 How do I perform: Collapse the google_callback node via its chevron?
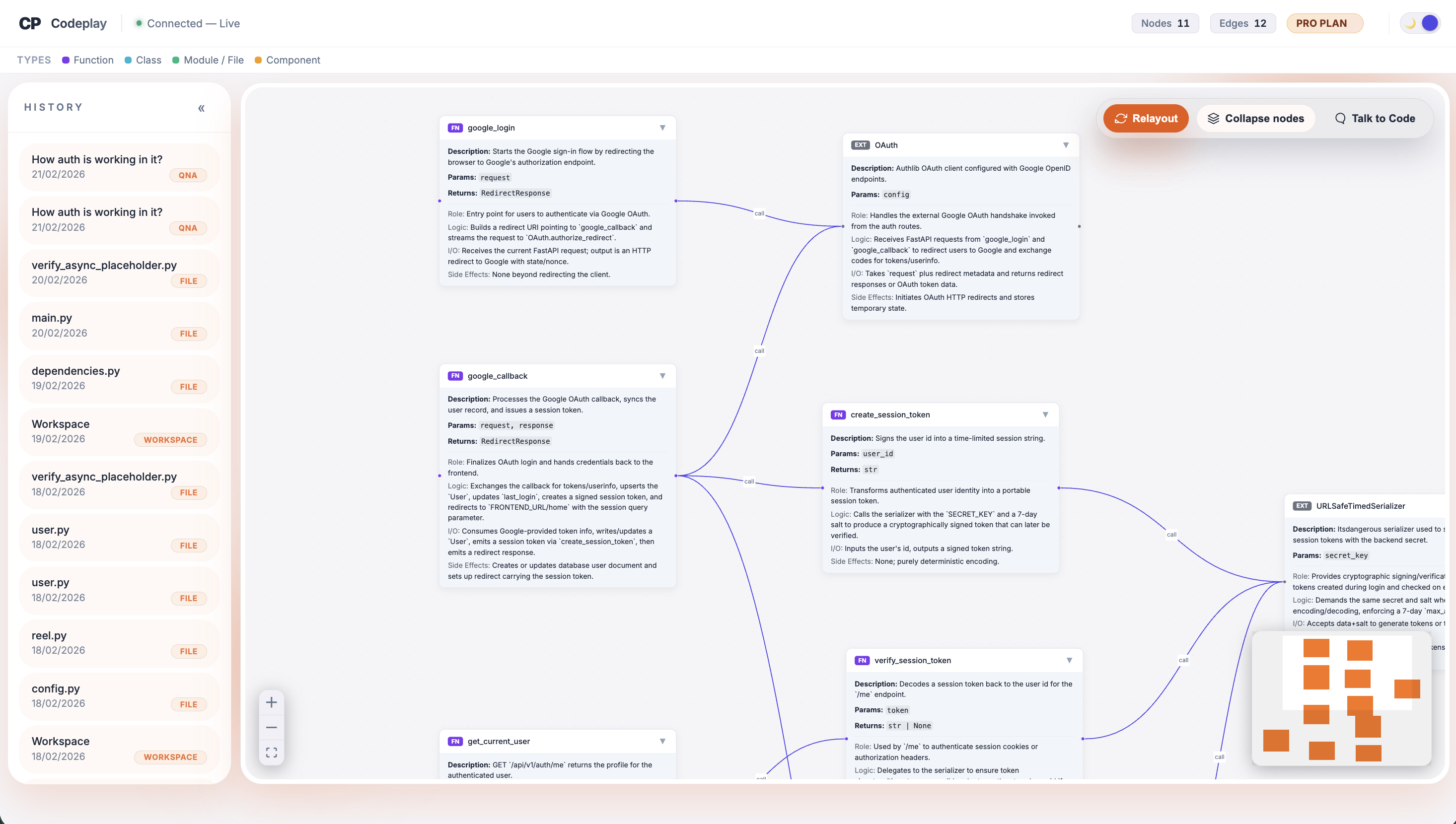click(x=662, y=375)
